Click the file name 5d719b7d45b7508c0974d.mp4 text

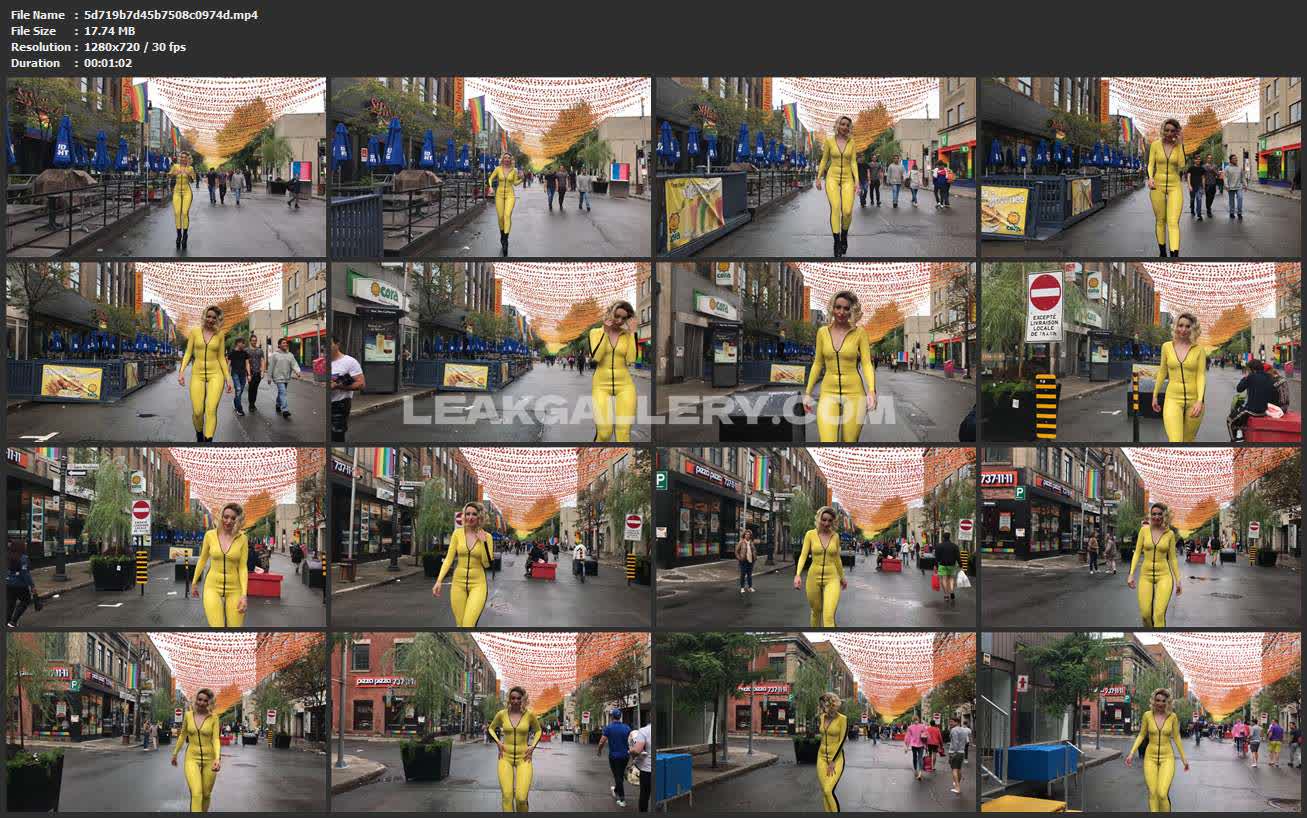click(170, 15)
